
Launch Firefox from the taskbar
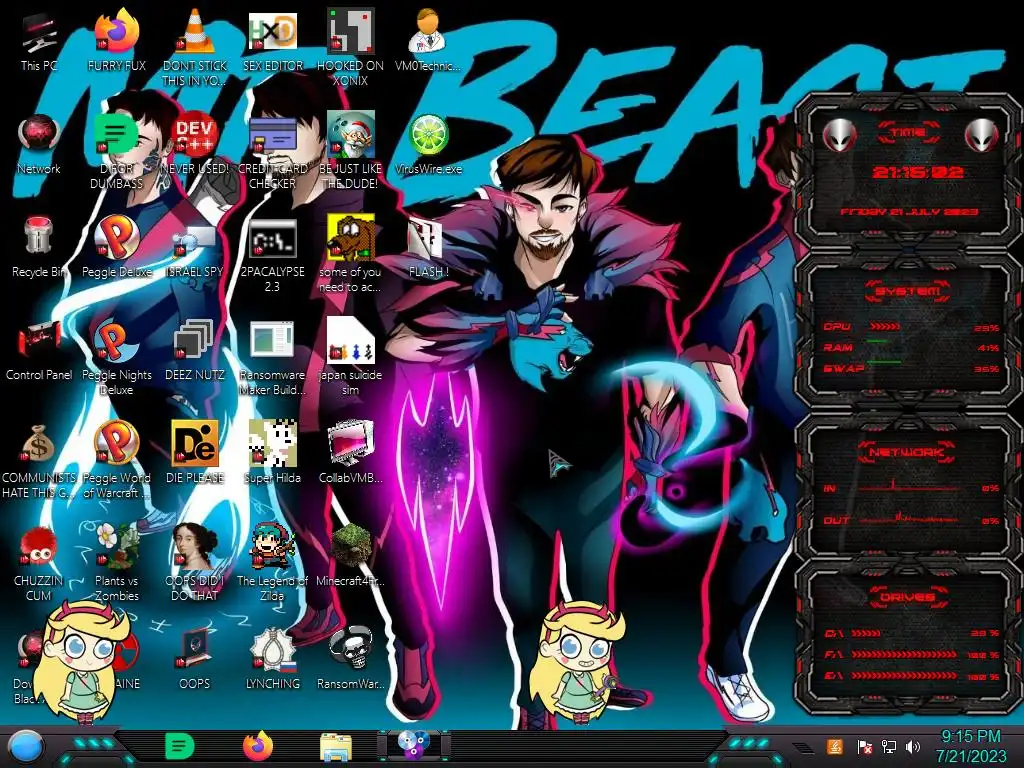tap(258, 746)
